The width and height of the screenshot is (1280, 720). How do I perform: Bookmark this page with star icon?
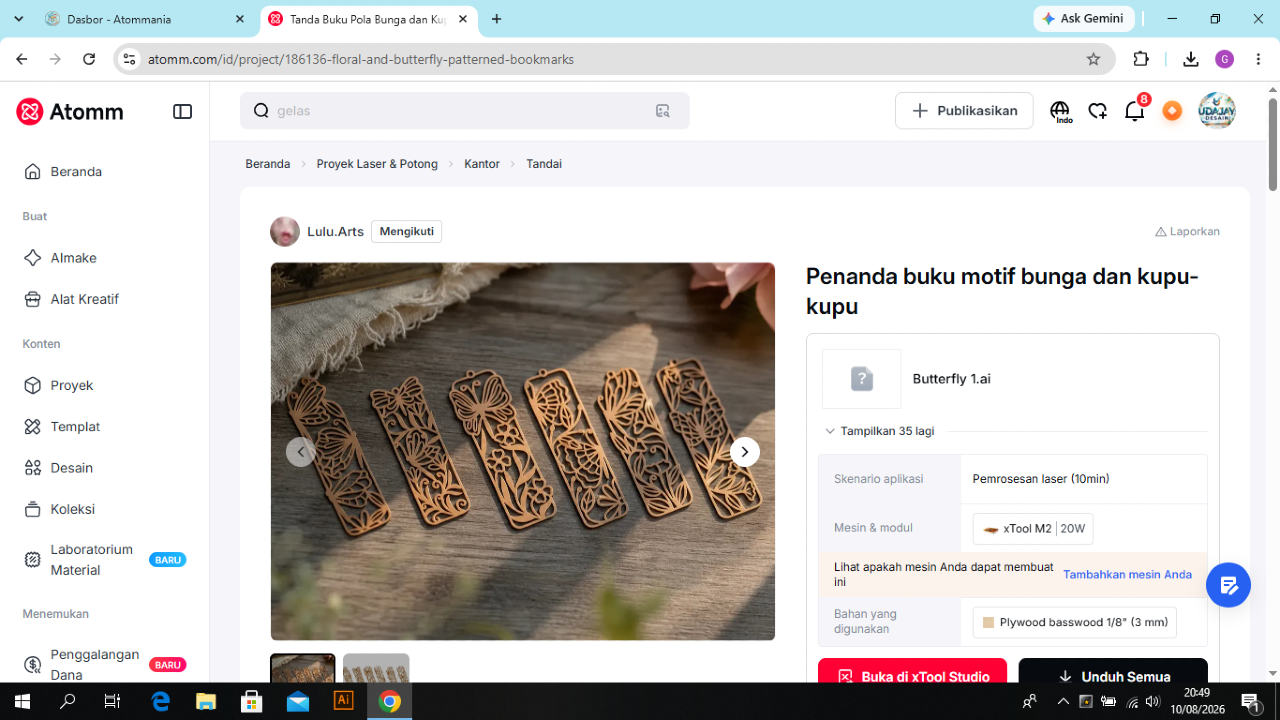pyautogui.click(x=1093, y=59)
